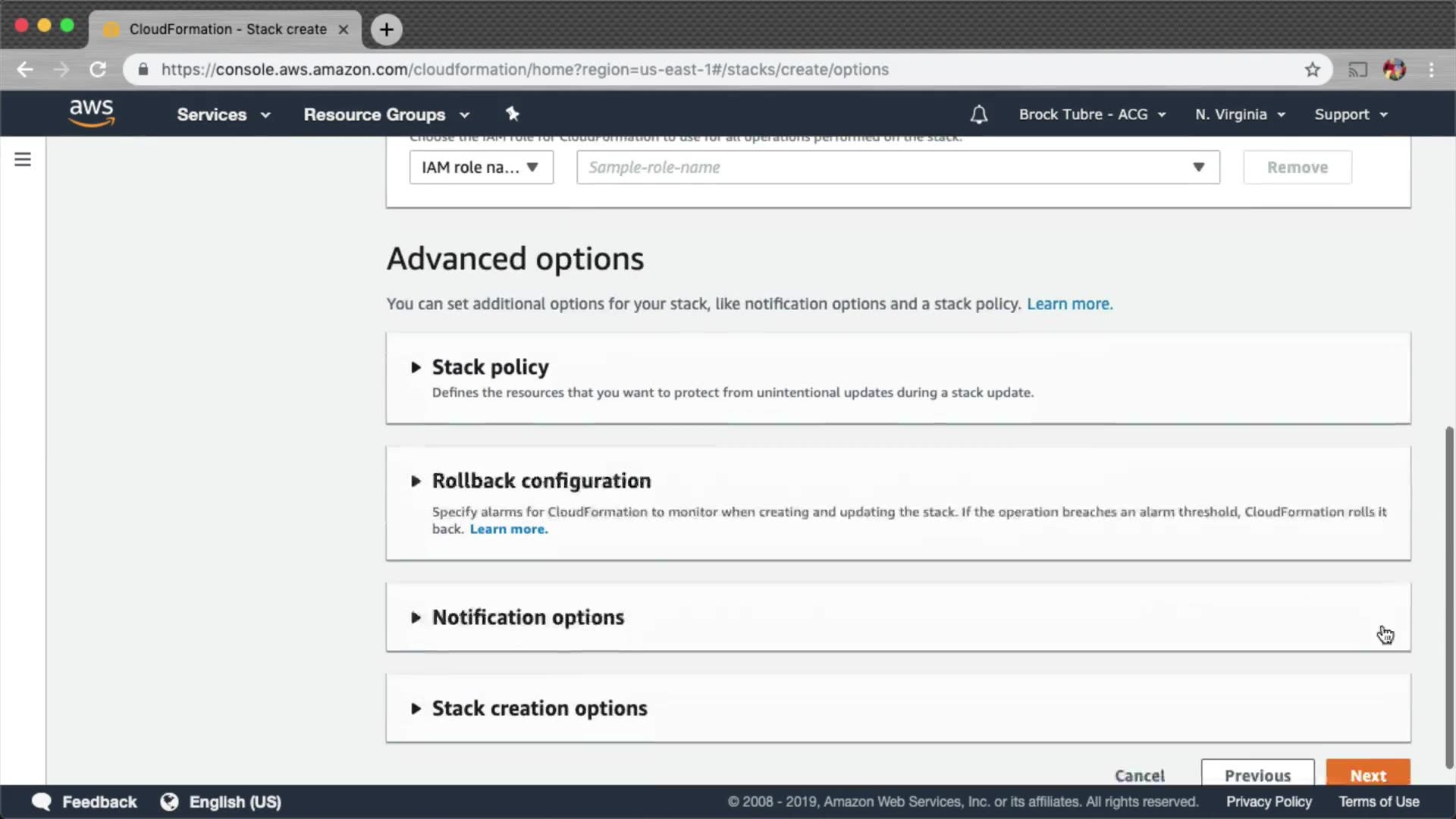Click the pin shortcuts icon
Screen dimensions: 1456x819
pos(512,114)
